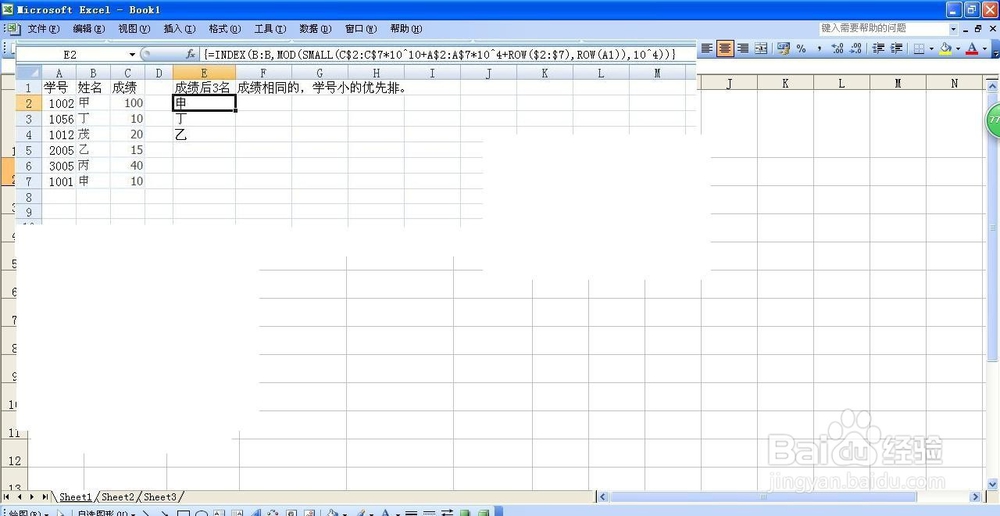Select column header N in the background grid
The height and width of the screenshot is (516, 1000).
click(954, 83)
